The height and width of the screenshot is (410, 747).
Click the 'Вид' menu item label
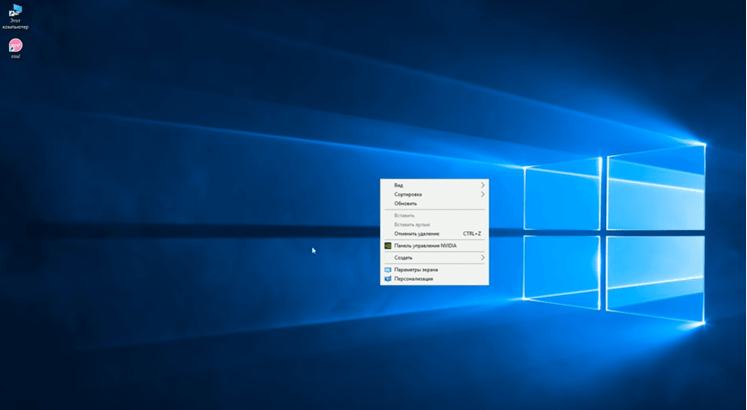tap(399, 185)
